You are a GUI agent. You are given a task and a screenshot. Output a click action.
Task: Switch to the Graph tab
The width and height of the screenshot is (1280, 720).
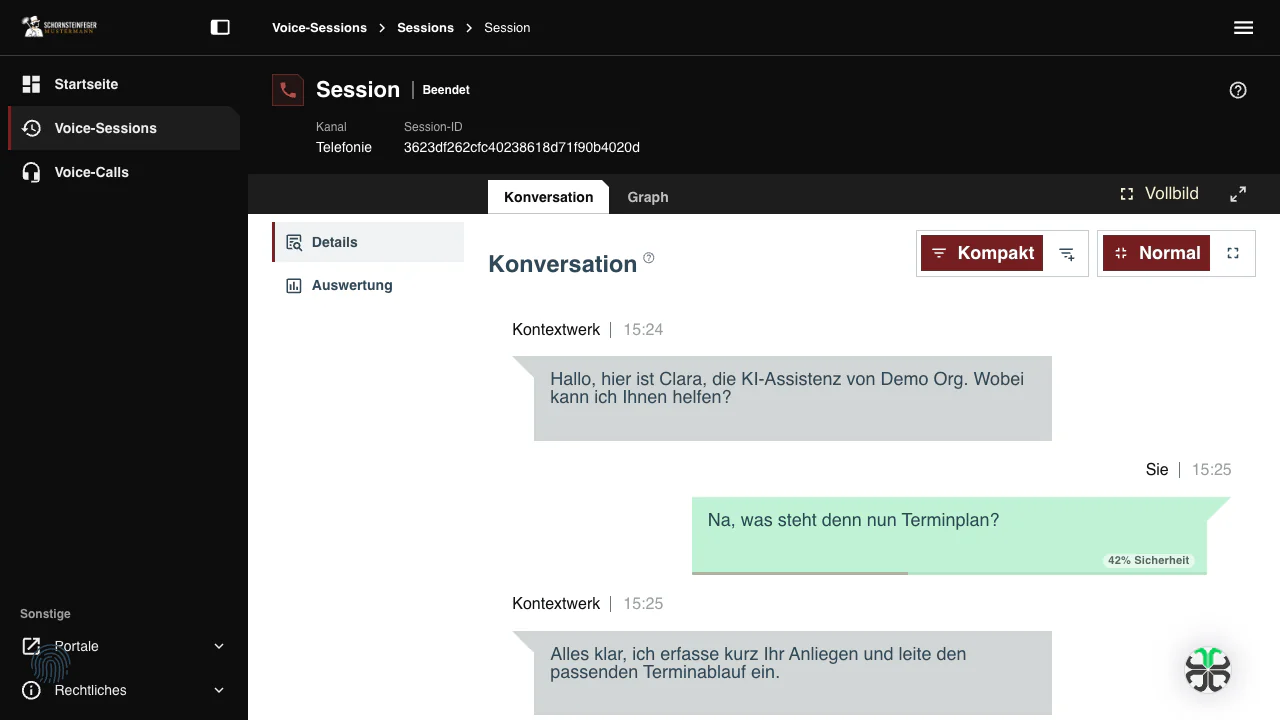click(648, 197)
